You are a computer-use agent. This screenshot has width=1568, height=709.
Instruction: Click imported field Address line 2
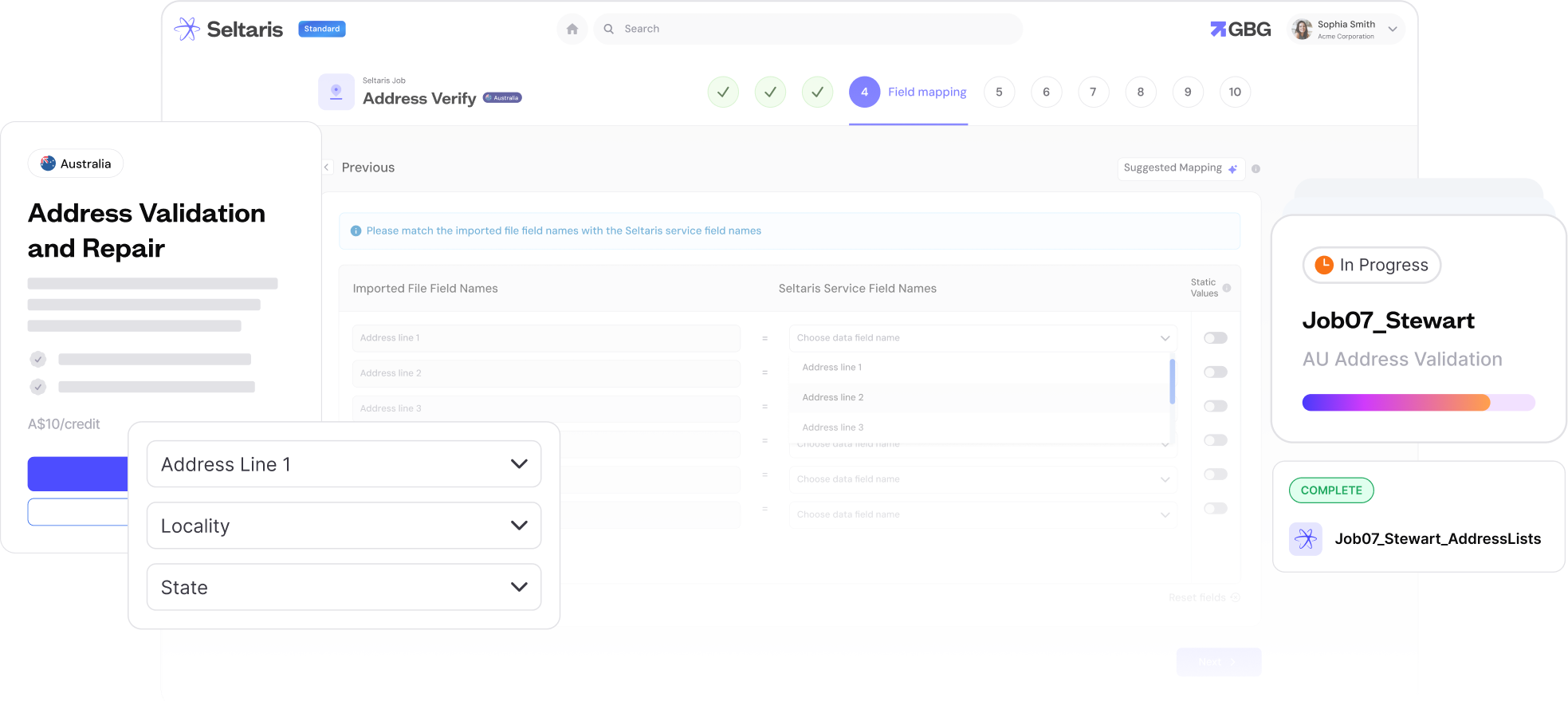(546, 373)
